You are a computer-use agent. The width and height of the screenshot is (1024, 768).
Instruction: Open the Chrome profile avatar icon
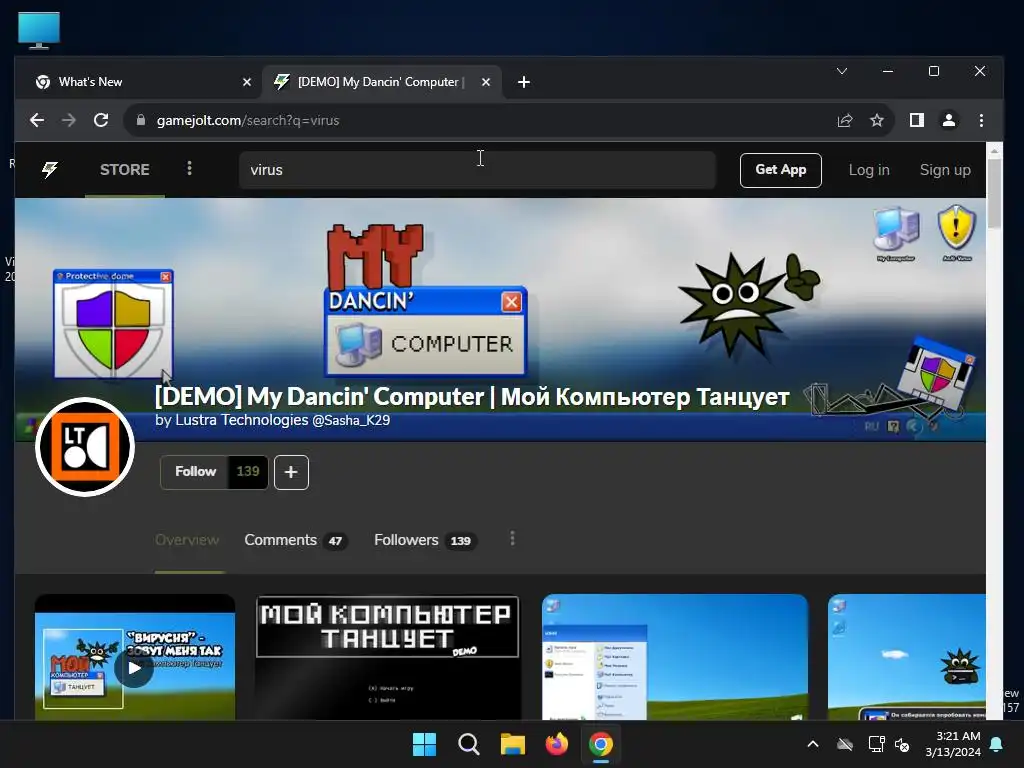pyautogui.click(x=949, y=120)
